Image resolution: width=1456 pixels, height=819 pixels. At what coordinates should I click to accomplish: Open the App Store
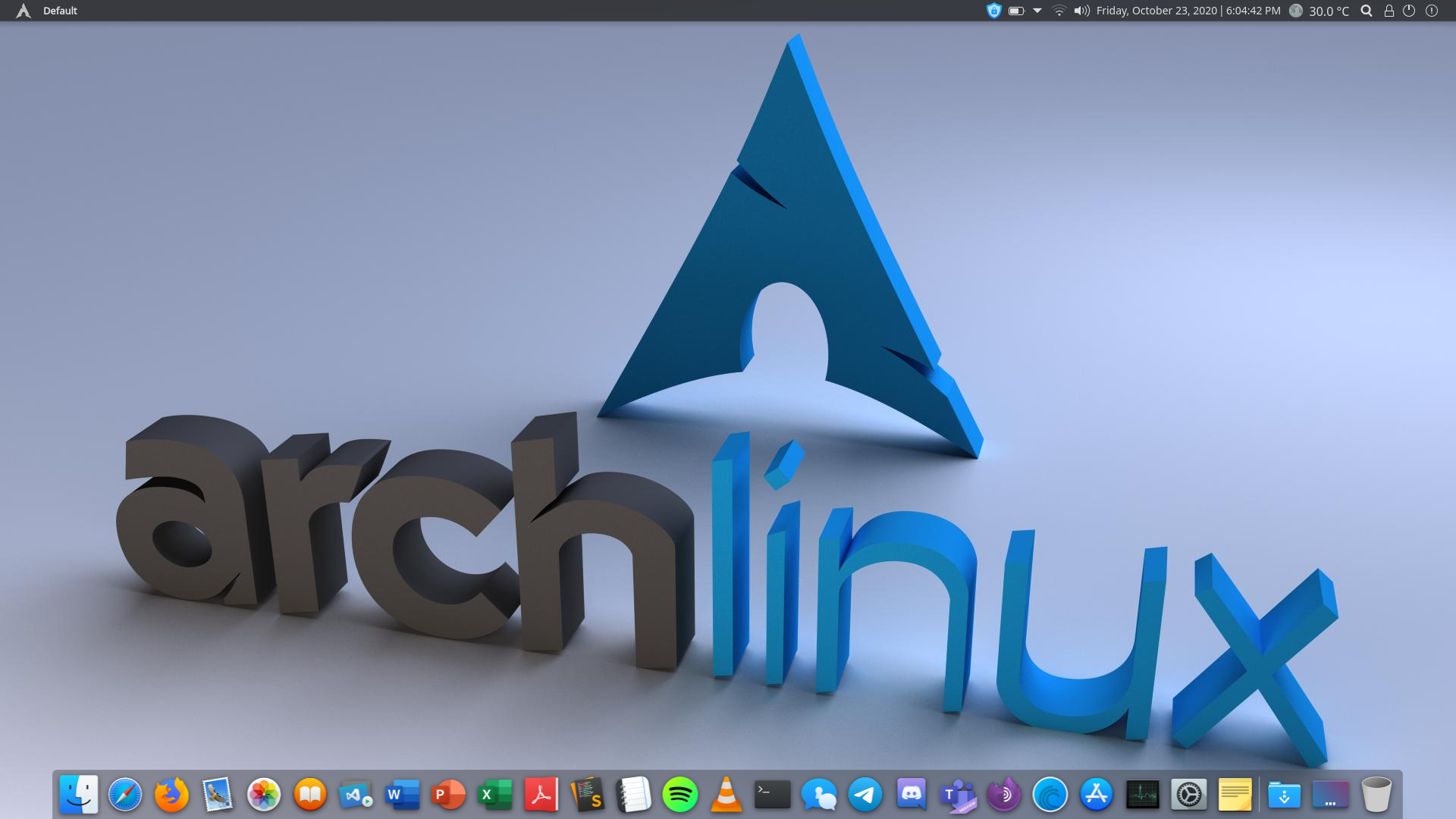pos(1095,795)
